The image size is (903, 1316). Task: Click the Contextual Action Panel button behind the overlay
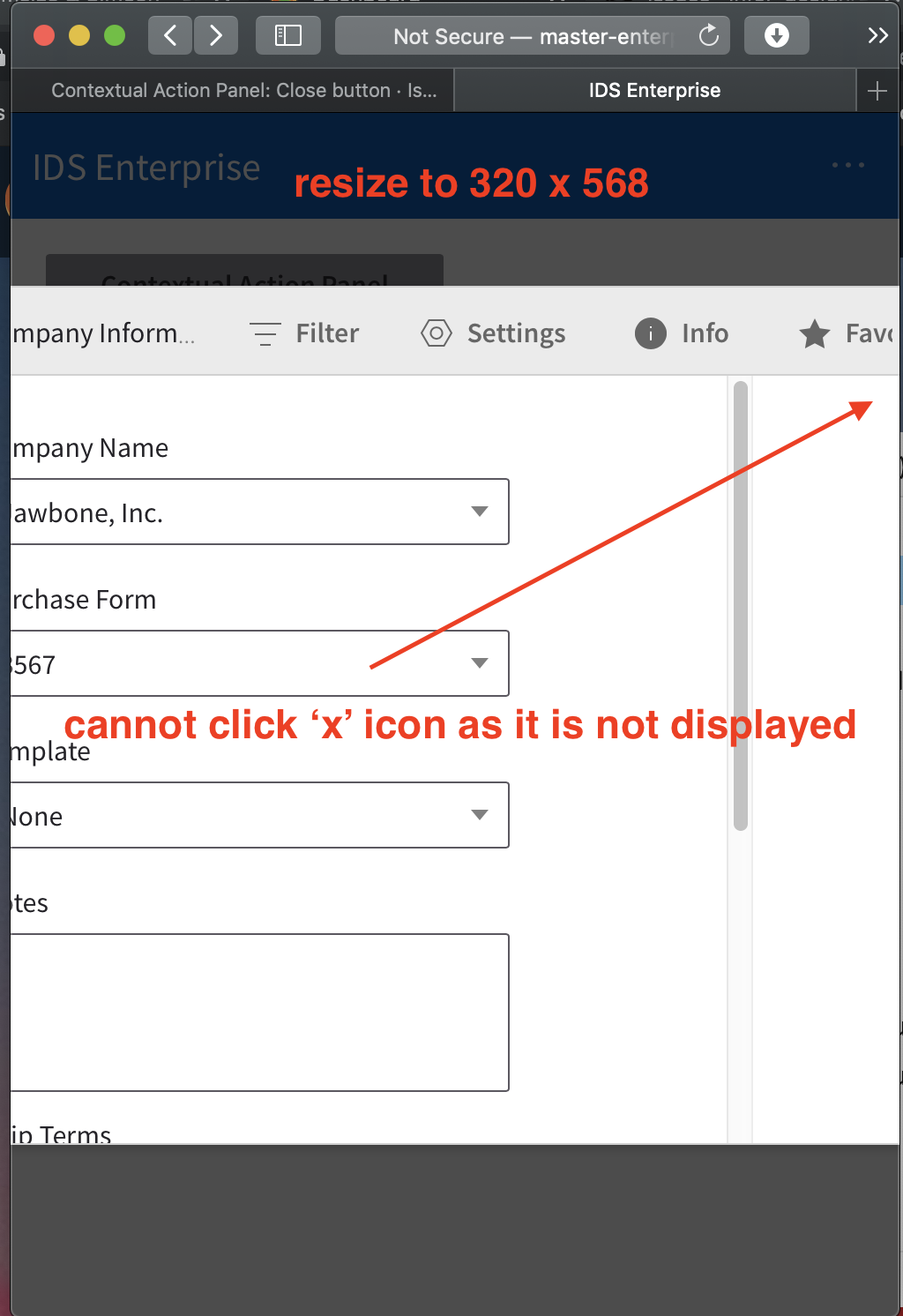pyautogui.click(x=244, y=270)
